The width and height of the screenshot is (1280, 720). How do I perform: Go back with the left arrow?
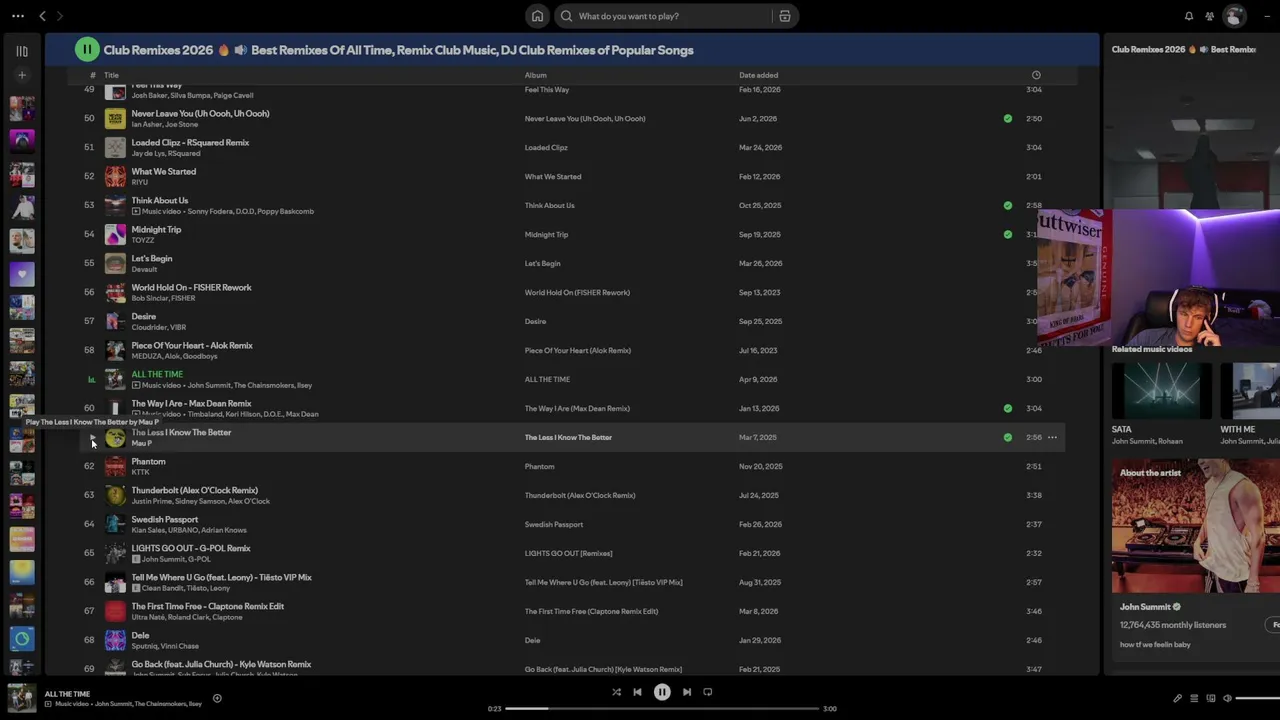click(42, 16)
